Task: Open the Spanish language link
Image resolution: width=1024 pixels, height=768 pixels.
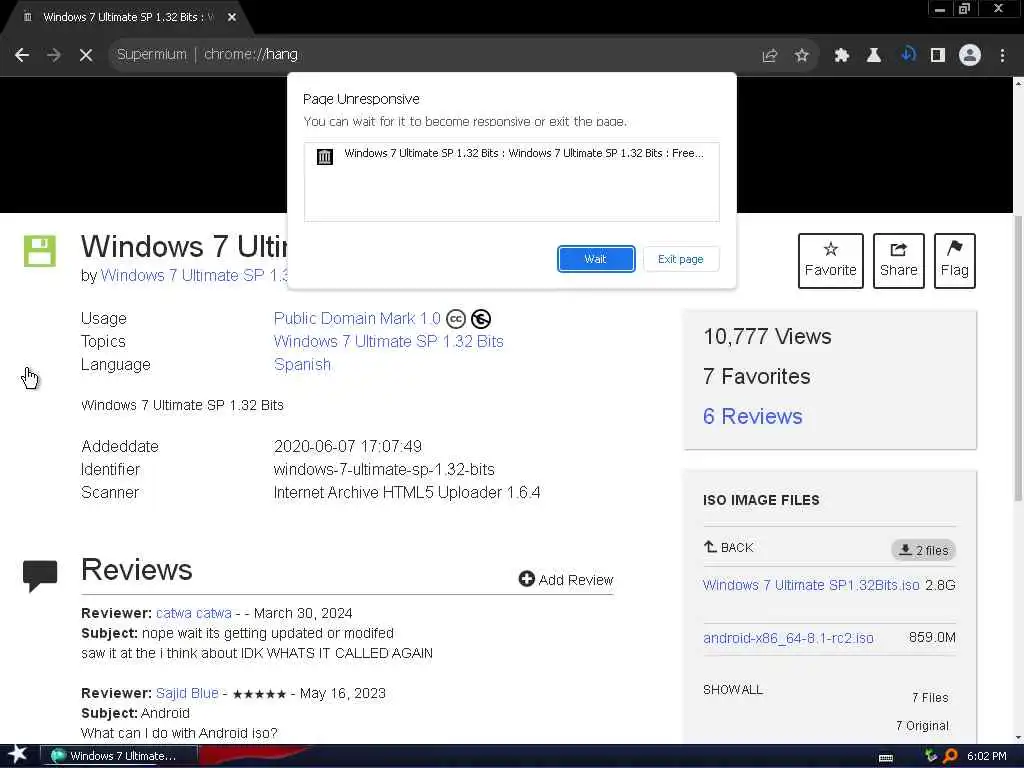Action: (302, 364)
